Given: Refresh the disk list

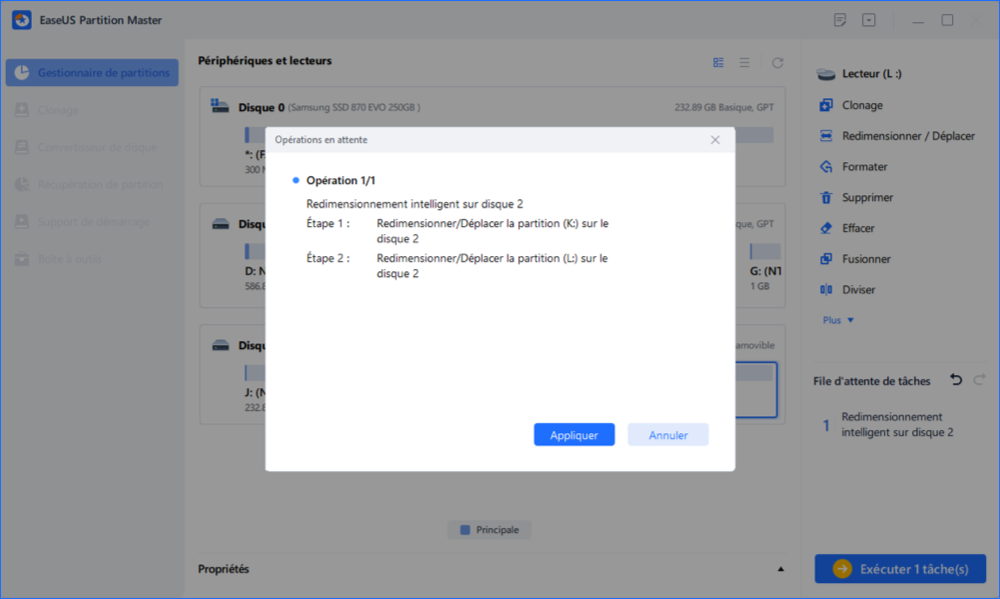Looking at the screenshot, I should [777, 62].
